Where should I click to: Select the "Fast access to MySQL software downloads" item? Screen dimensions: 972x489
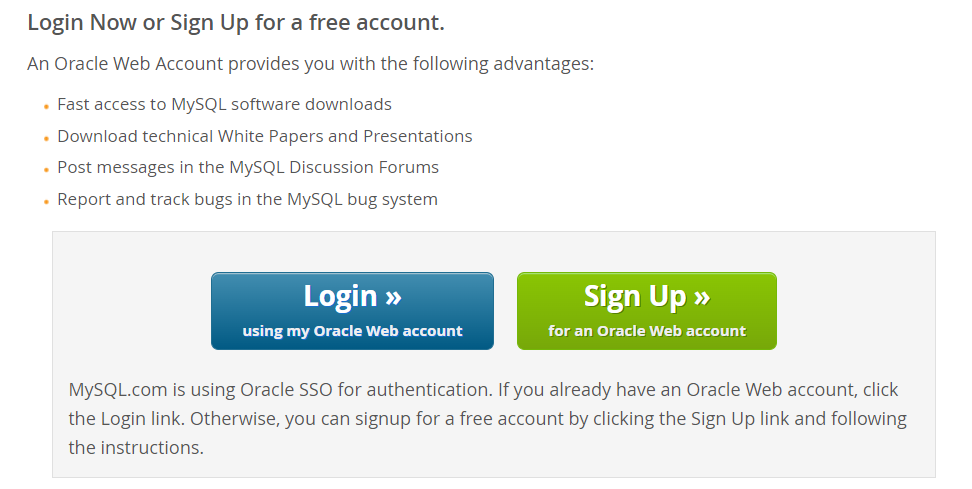click(x=224, y=104)
